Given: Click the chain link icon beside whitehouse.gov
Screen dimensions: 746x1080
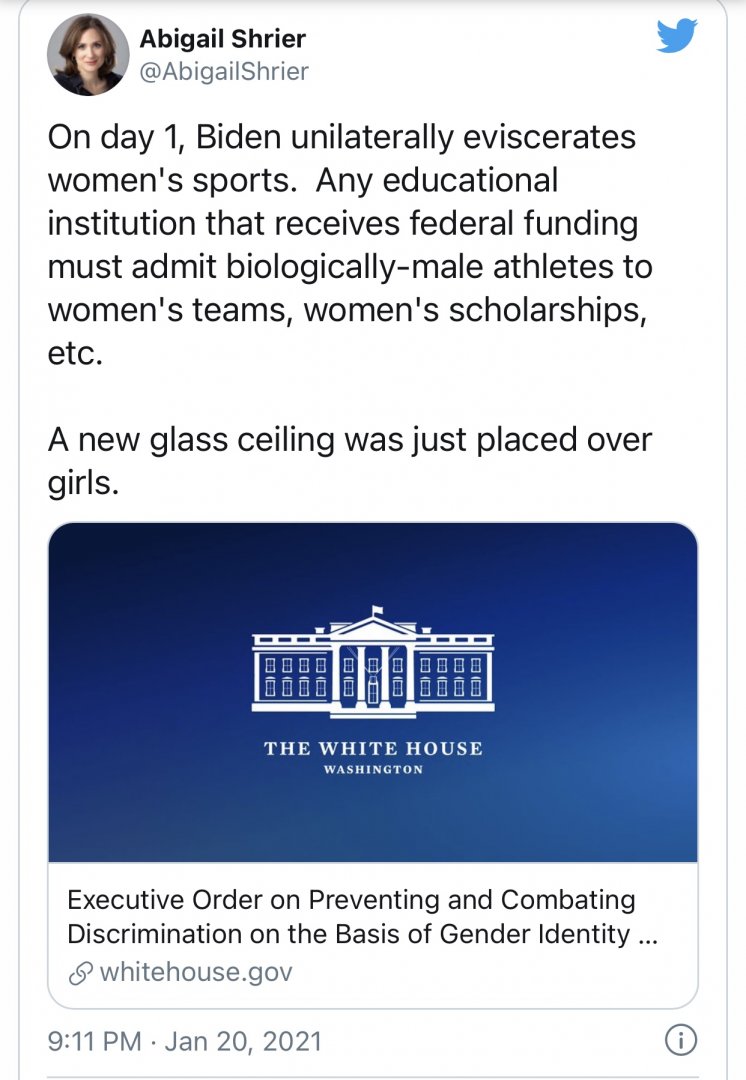Looking at the screenshot, I should tap(79, 971).
